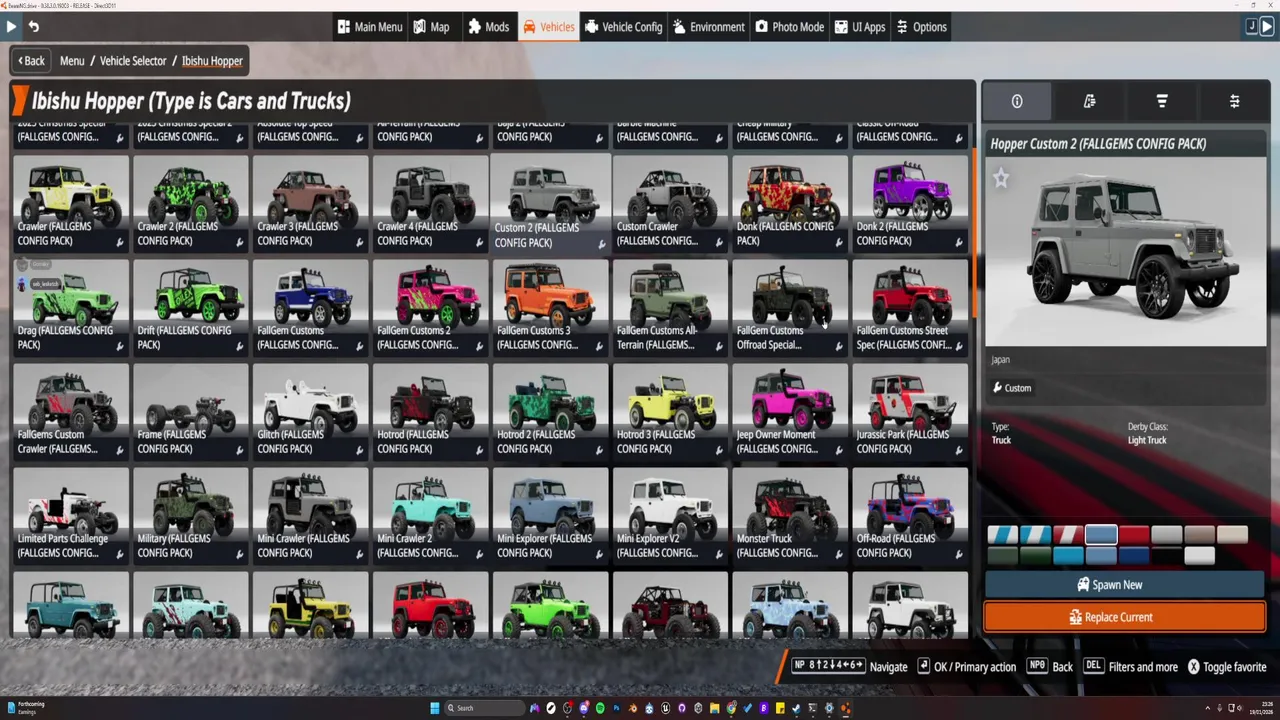Open the sliders settings tab icon

click(1235, 101)
